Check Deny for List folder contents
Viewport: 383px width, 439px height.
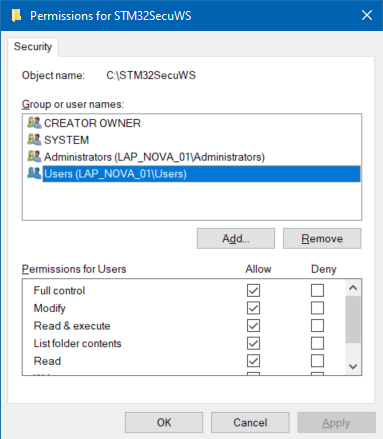click(x=317, y=343)
